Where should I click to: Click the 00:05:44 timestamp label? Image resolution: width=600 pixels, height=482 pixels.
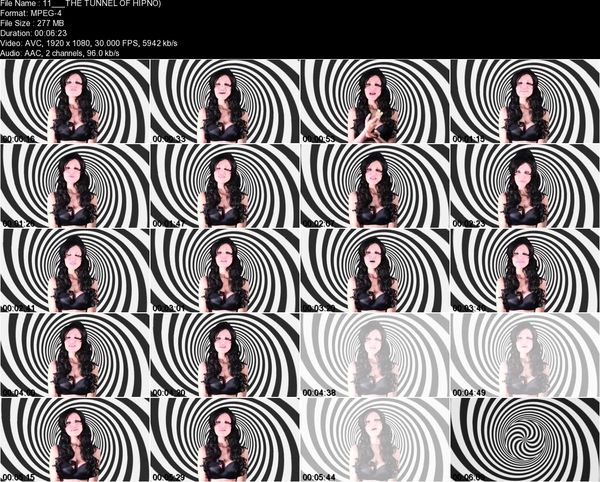[x=318, y=477]
